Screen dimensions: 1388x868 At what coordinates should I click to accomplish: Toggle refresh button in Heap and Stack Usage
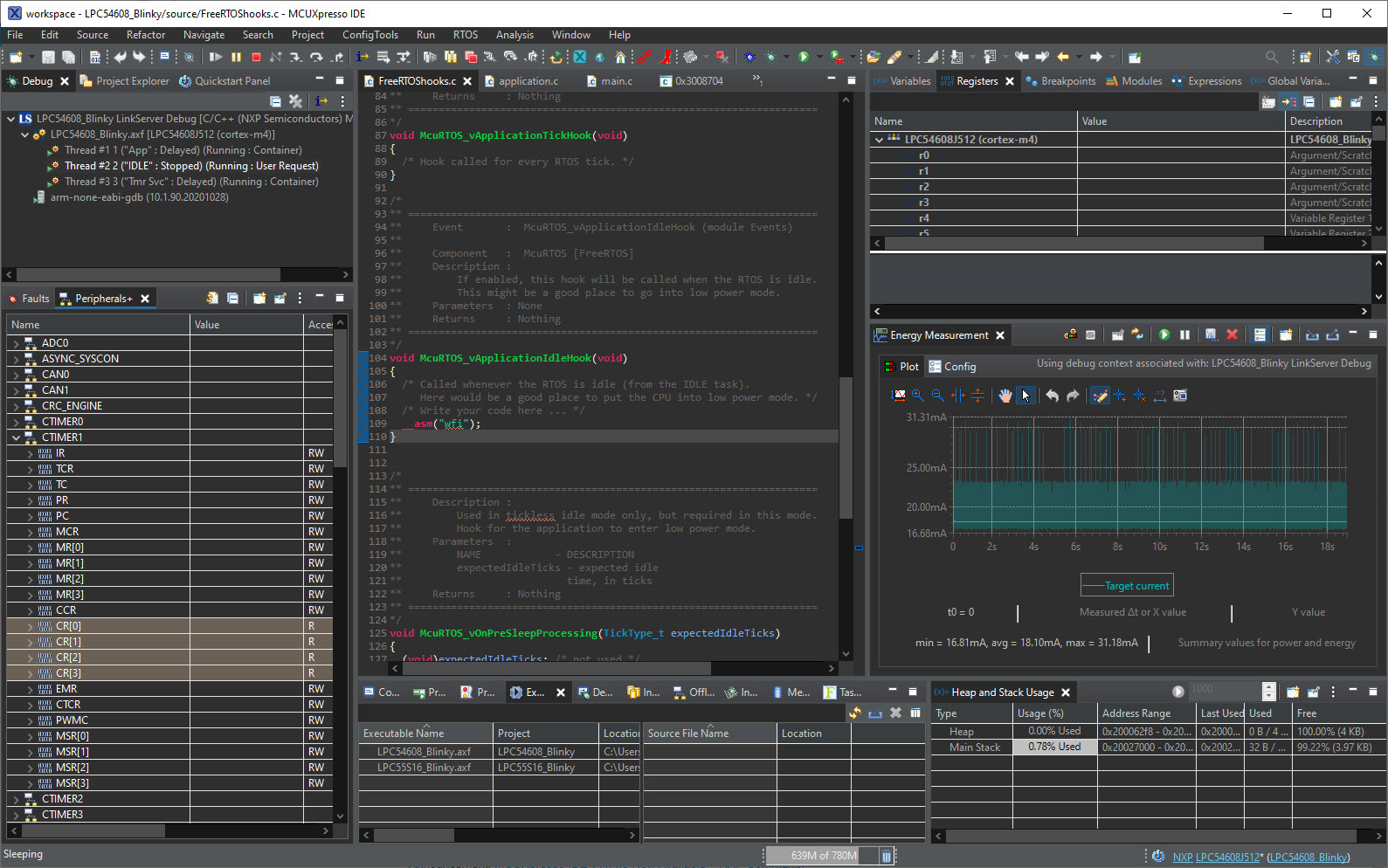[1178, 692]
